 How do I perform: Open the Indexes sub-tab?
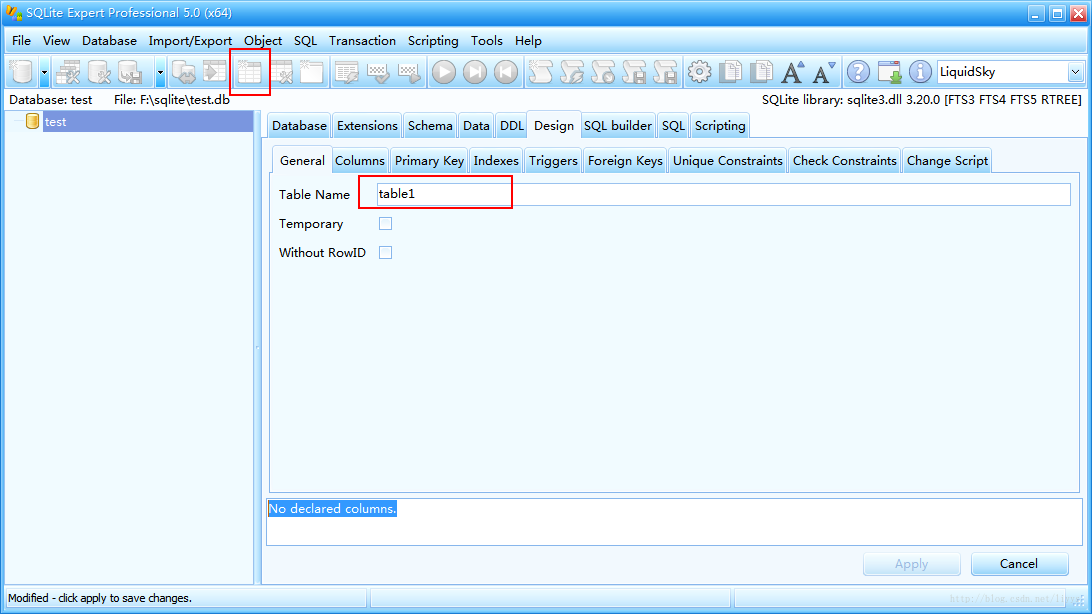(496, 160)
